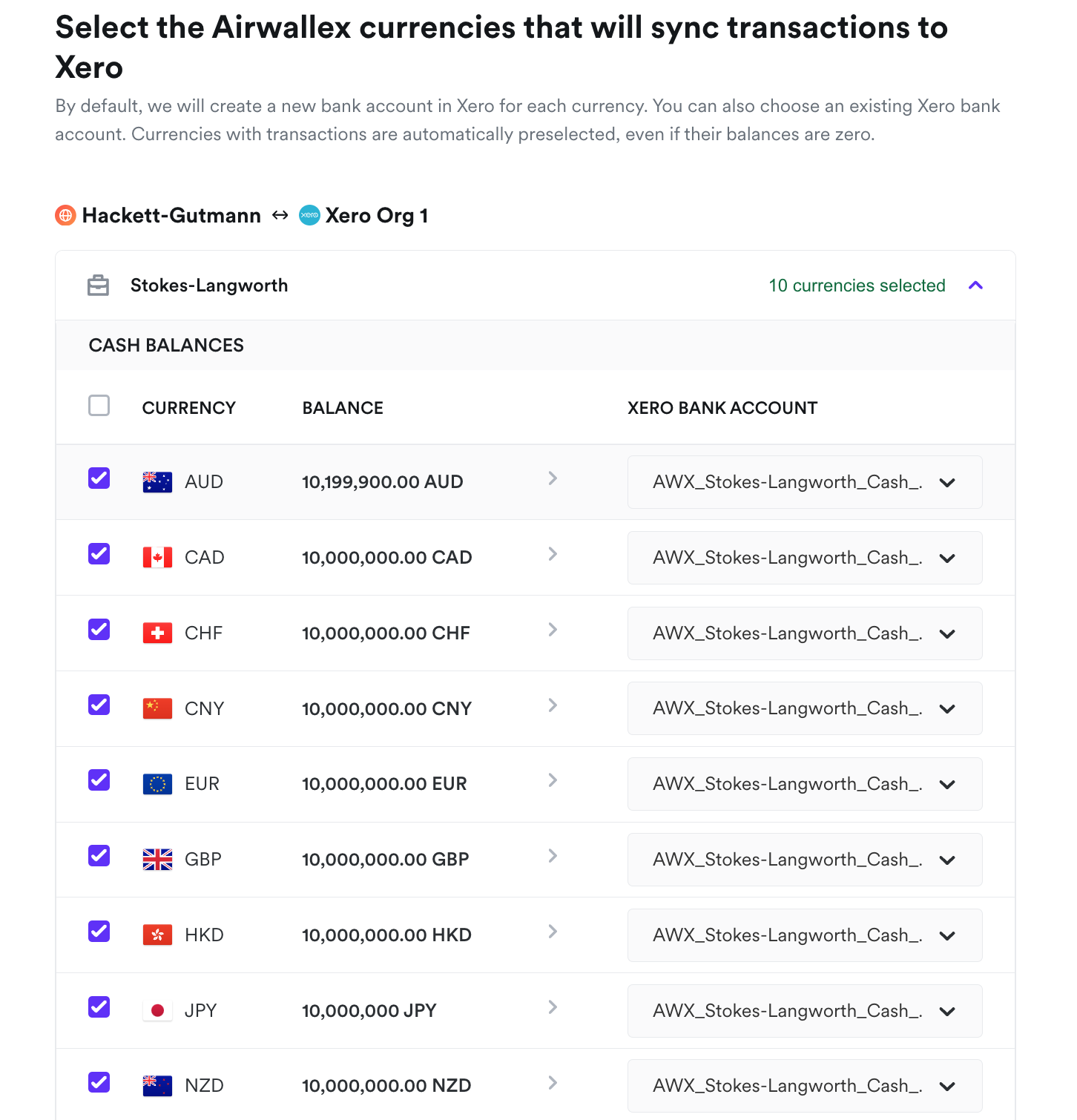Click the 10,000,000.00 EUR balance
Screen dimensions: 1077x1120
384,784
